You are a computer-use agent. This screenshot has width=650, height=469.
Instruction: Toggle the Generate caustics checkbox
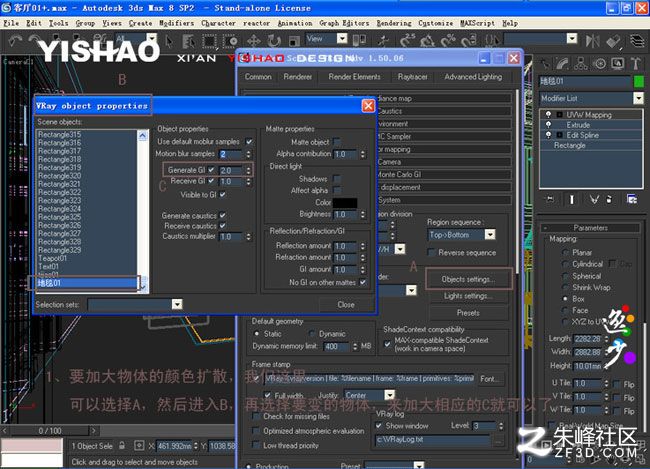223,215
